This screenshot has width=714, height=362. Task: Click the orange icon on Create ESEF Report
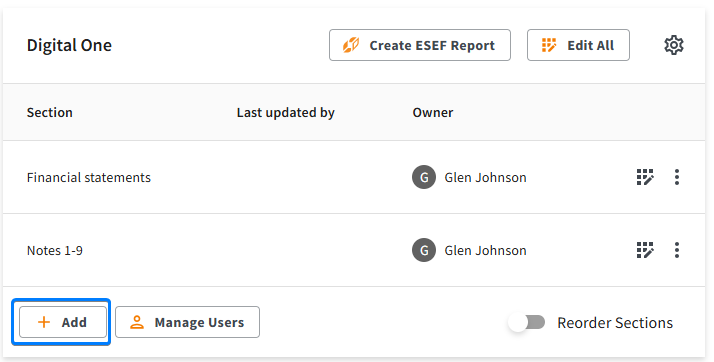351,45
